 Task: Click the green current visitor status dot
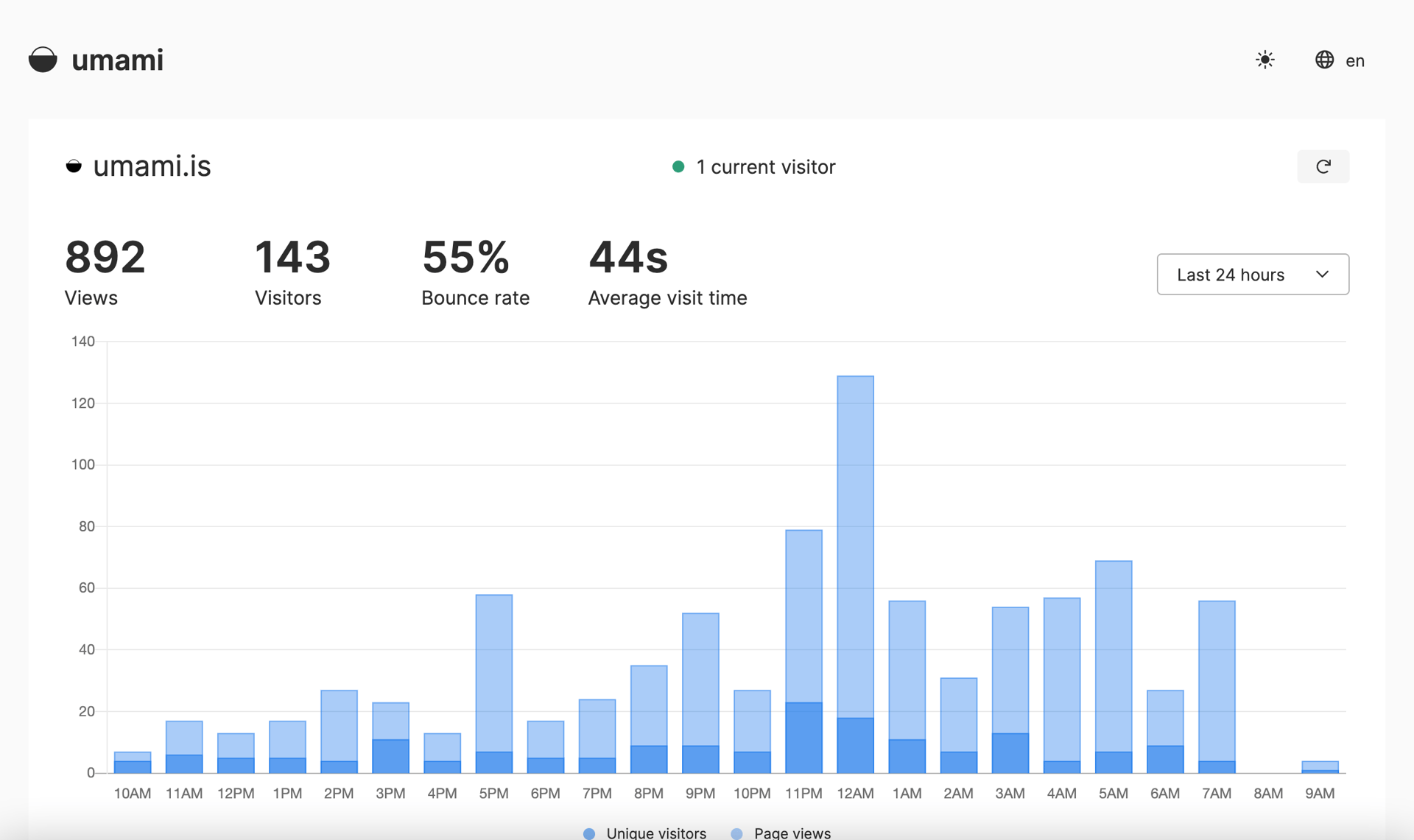(x=678, y=167)
